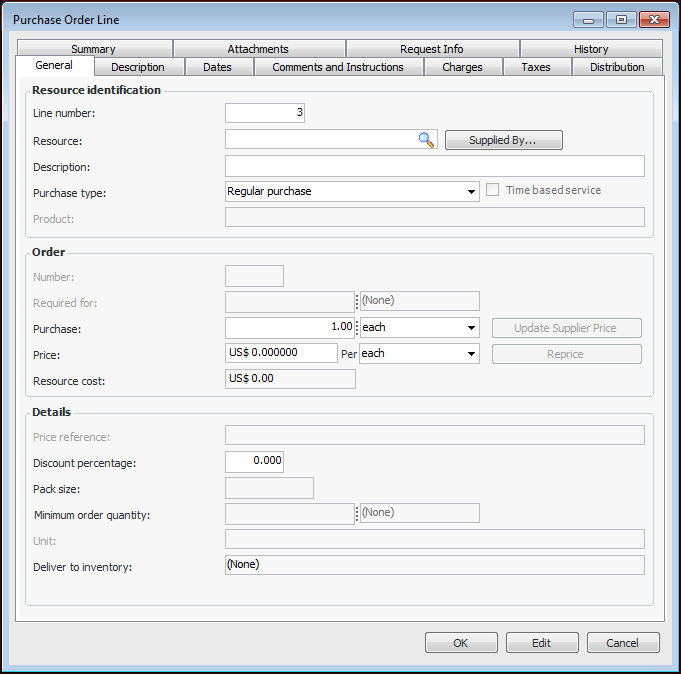Tick the Time based service checkbox

492,190
